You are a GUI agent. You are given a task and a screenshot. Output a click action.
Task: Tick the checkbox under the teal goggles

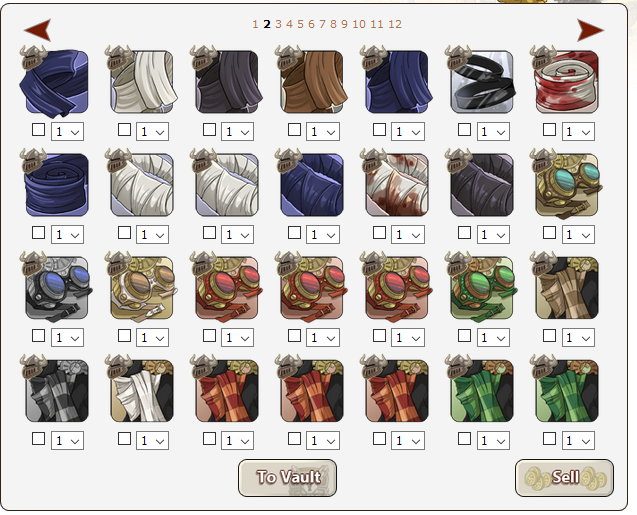click(549, 233)
